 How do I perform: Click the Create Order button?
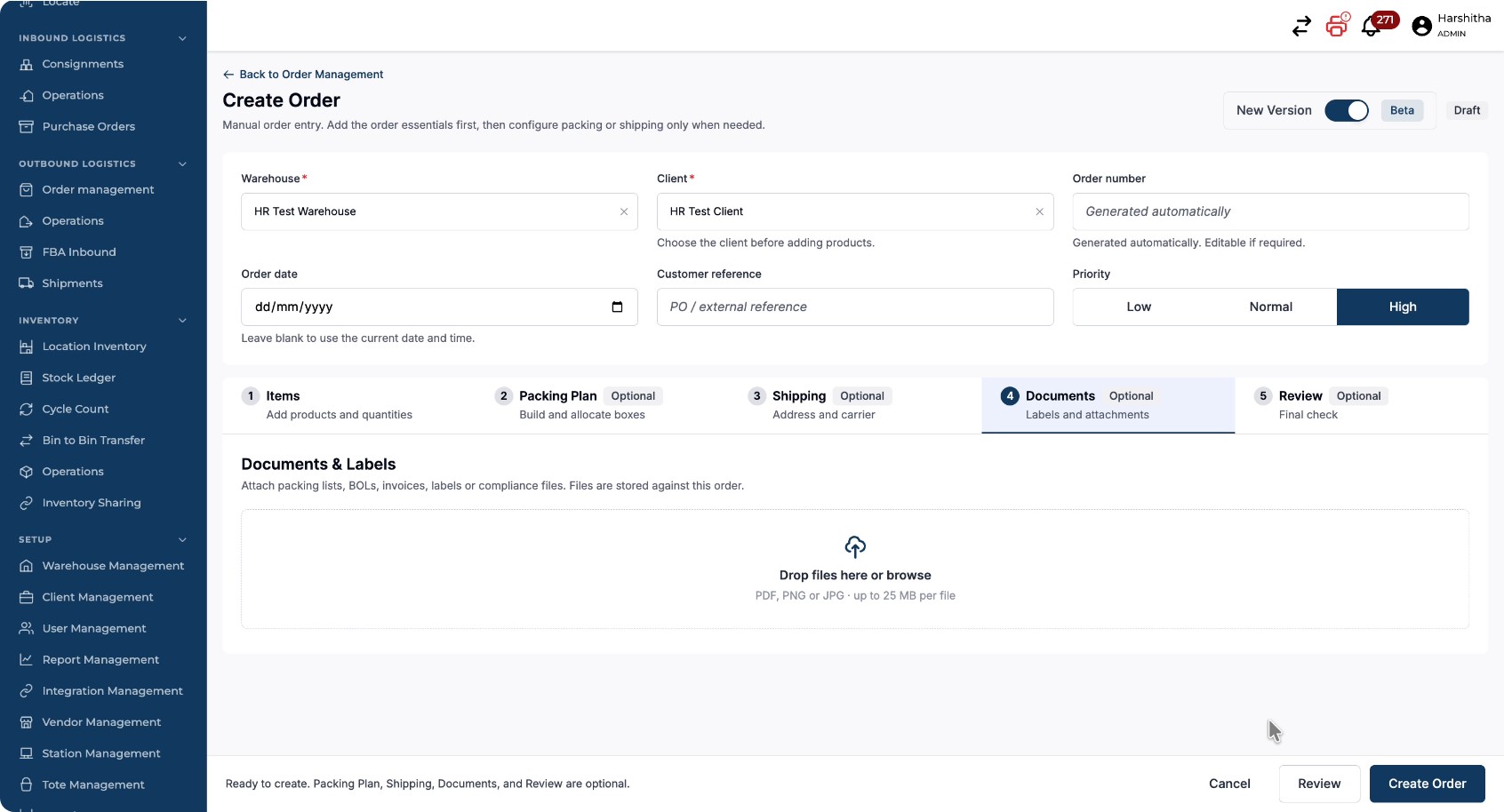(1428, 784)
